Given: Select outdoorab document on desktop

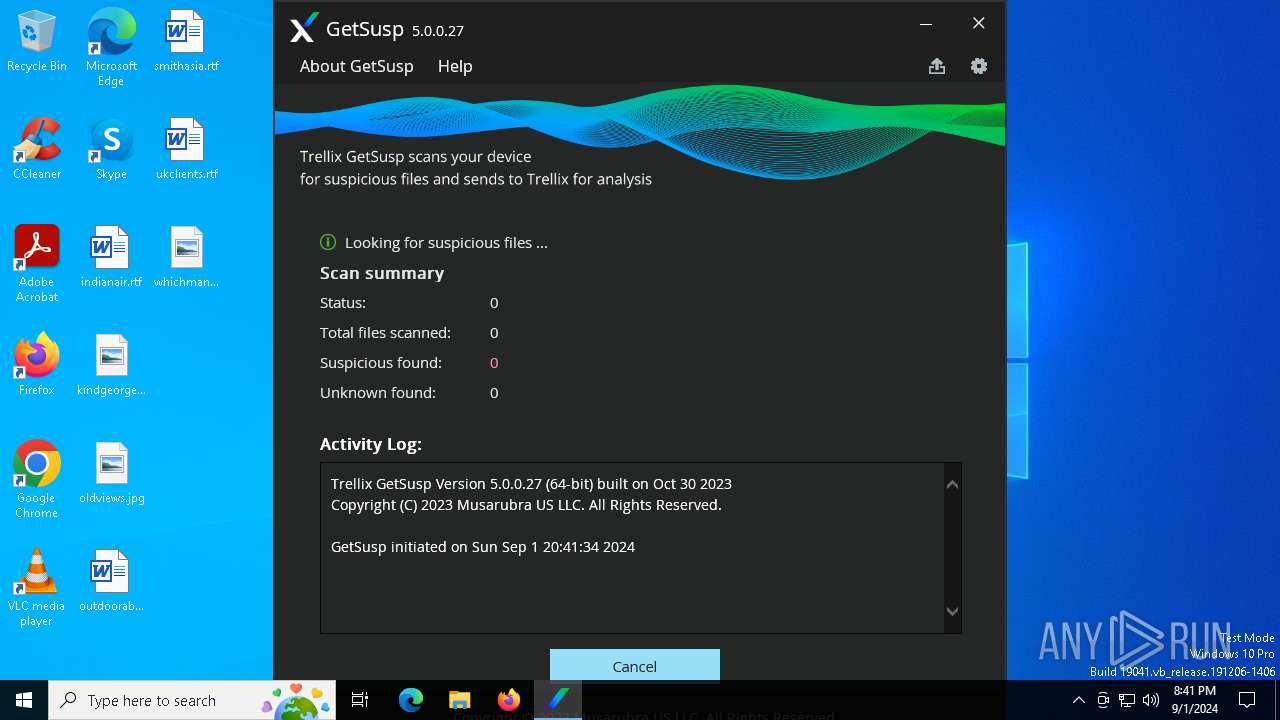Looking at the screenshot, I should tap(111, 581).
